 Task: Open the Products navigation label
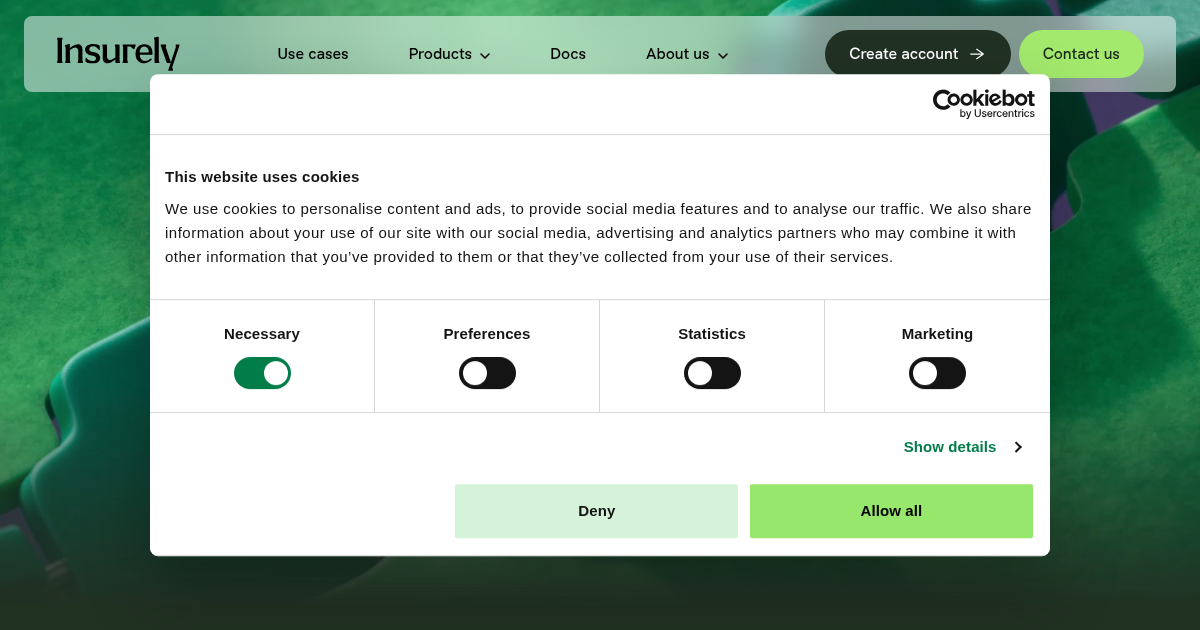[440, 54]
